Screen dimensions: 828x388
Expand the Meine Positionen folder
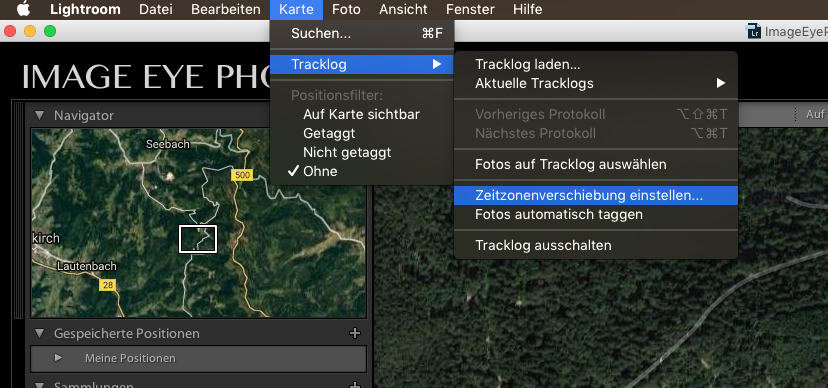click(x=59, y=358)
